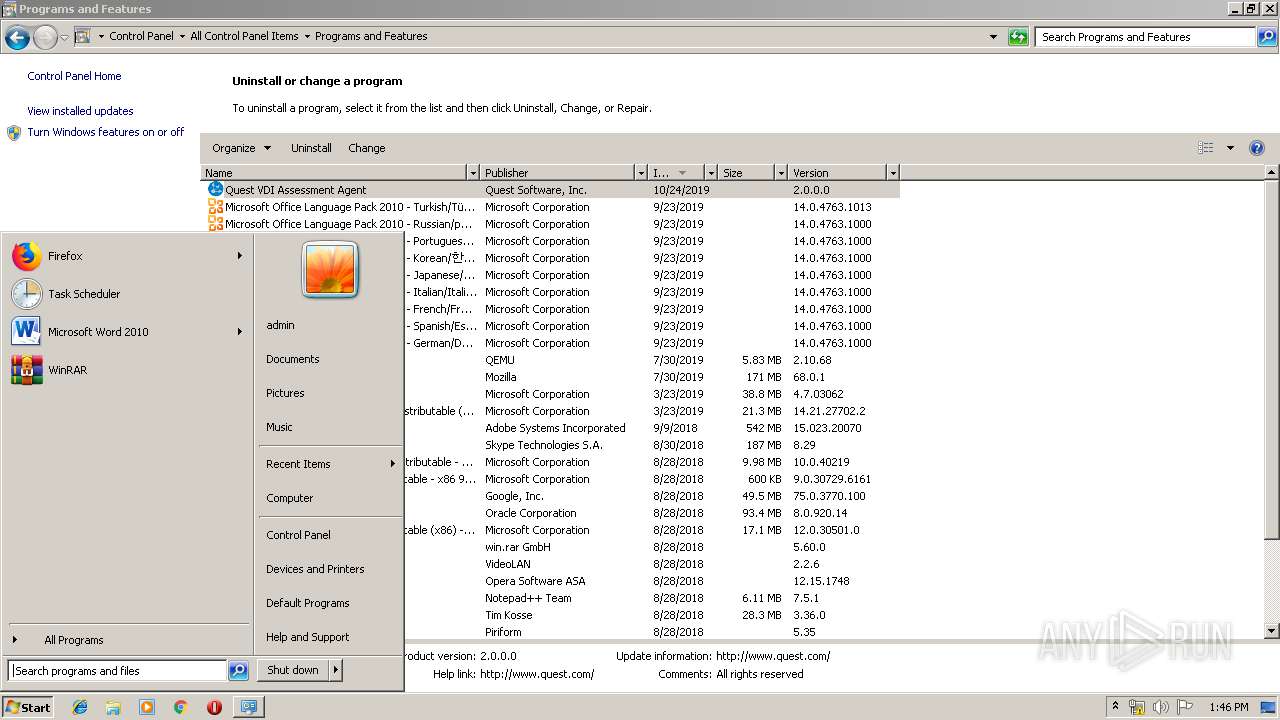Change view using the view icon

click(1206, 148)
